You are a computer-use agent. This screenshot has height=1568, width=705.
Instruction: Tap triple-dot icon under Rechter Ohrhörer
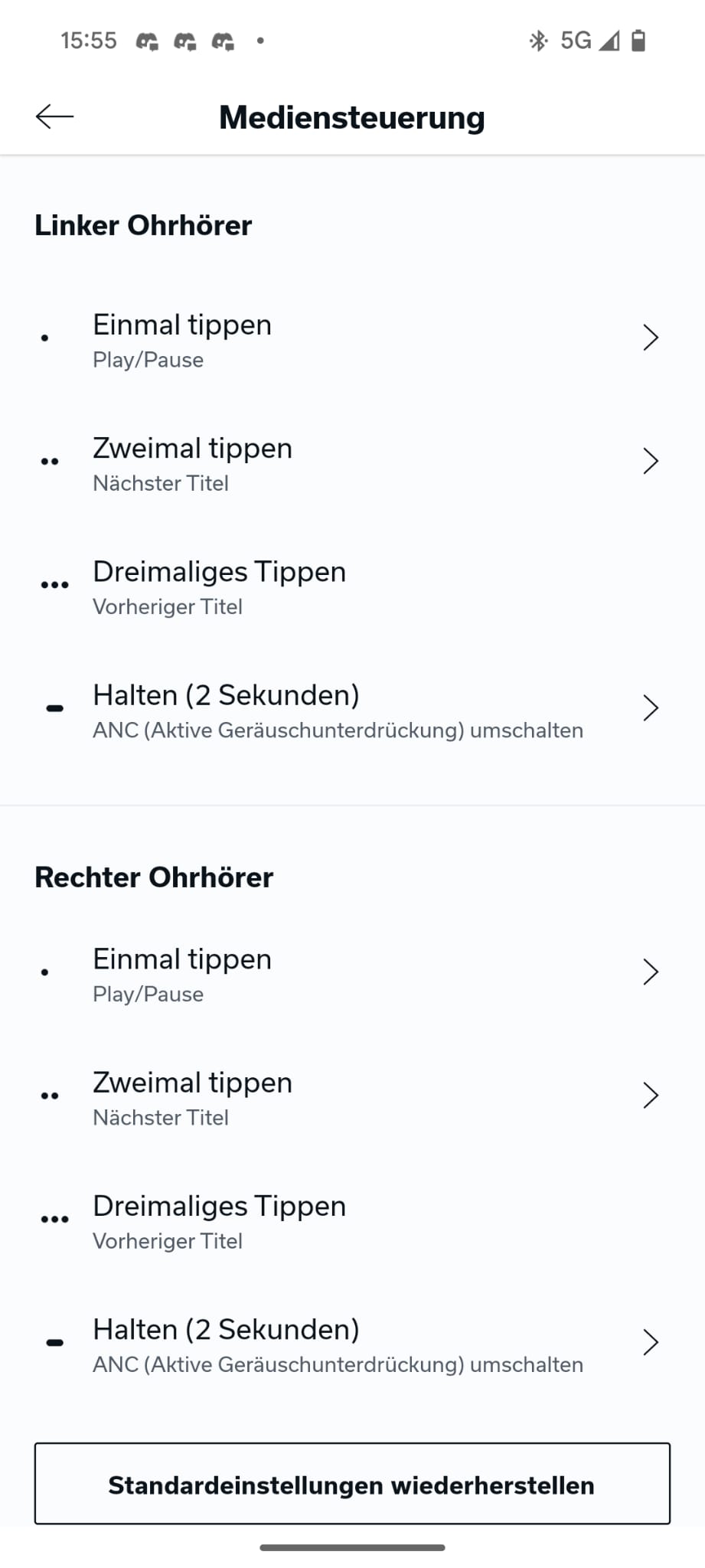tap(54, 1219)
